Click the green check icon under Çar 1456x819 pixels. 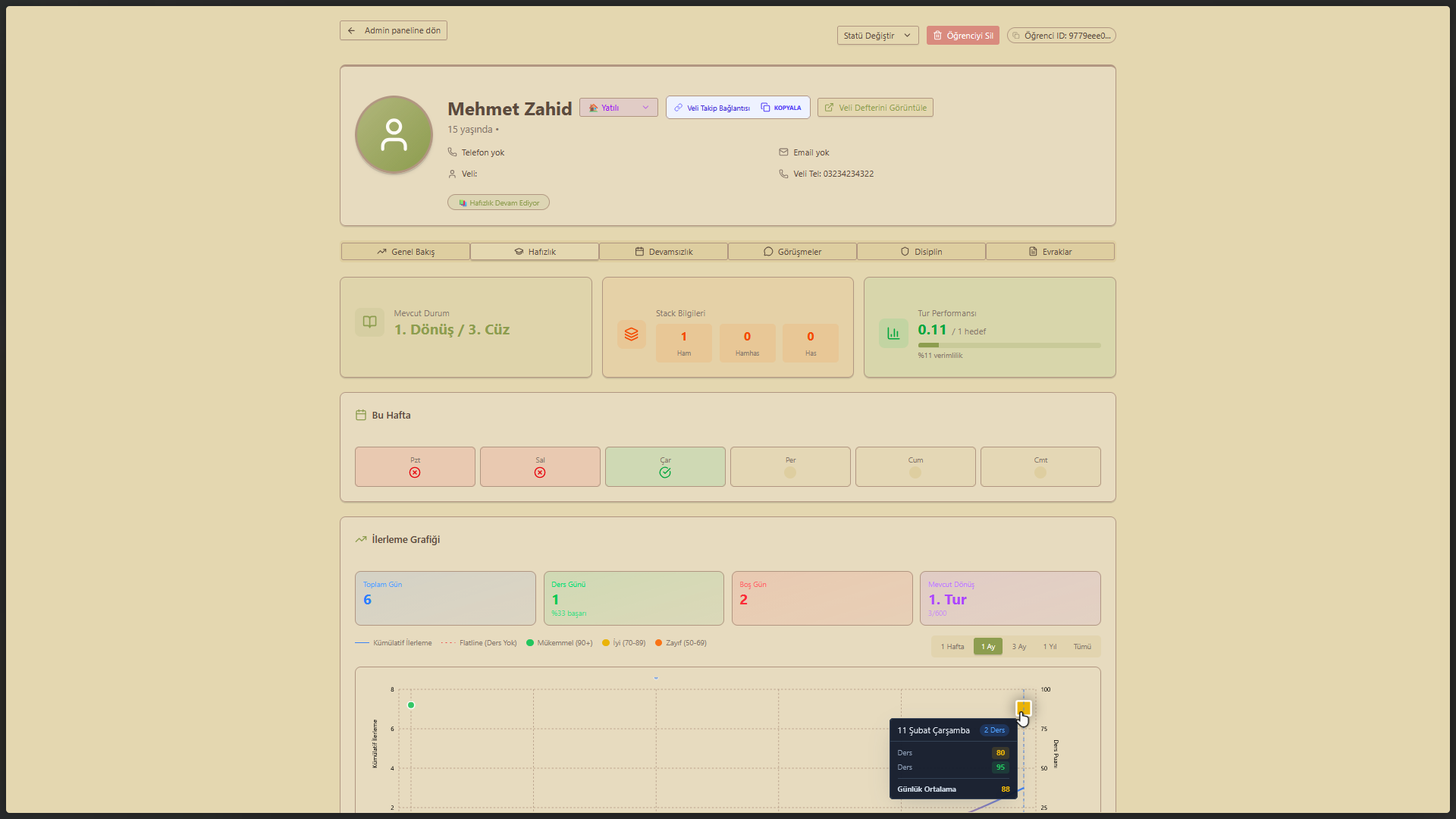tap(665, 472)
